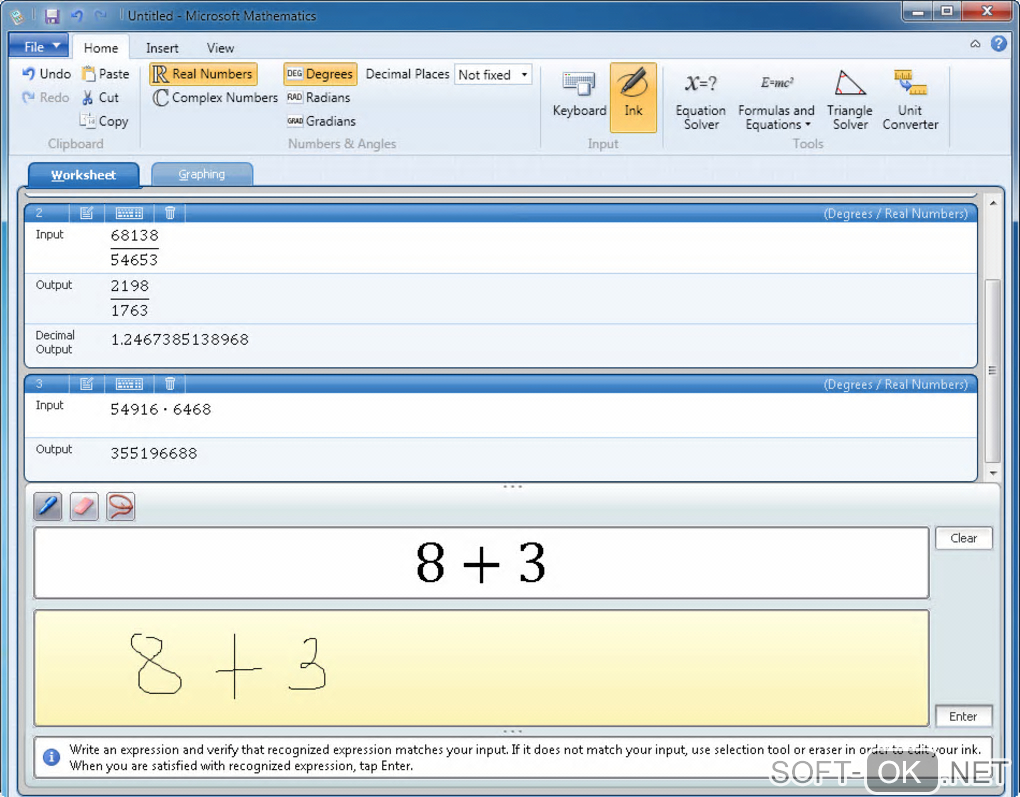Click the undo arrow in quick access toolbar
The height and width of the screenshot is (797, 1020).
click(x=77, y=15)
